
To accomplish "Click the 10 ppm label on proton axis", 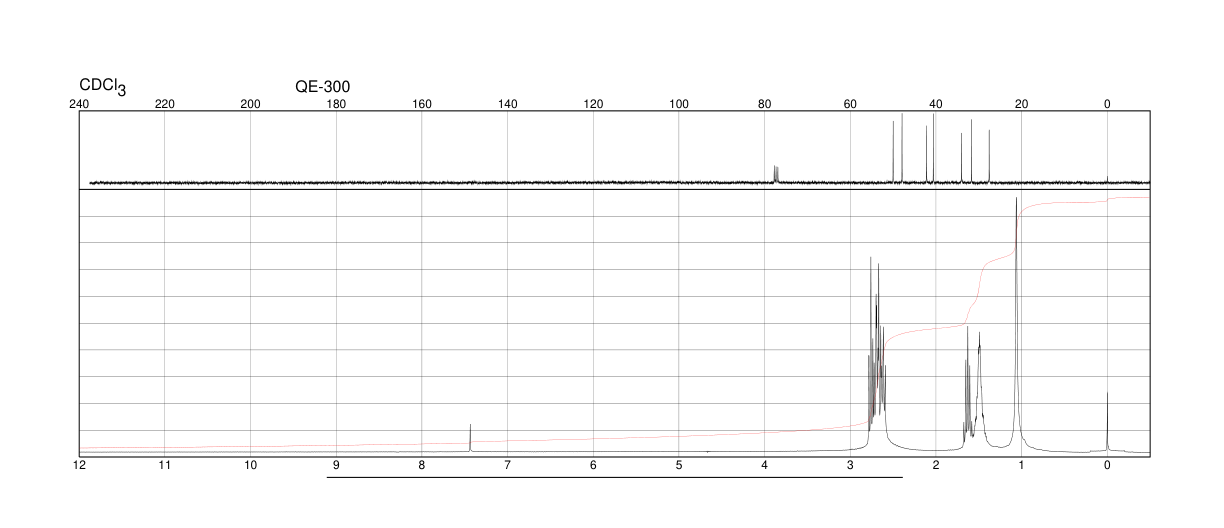I will pyautogui.click(x=251, y=465).
